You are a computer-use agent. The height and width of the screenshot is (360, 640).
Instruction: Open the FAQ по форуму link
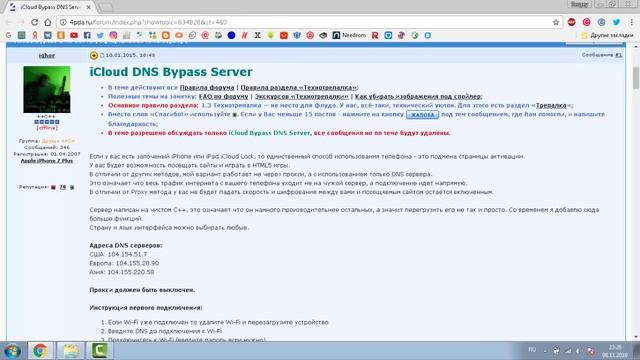click(223, 96)
